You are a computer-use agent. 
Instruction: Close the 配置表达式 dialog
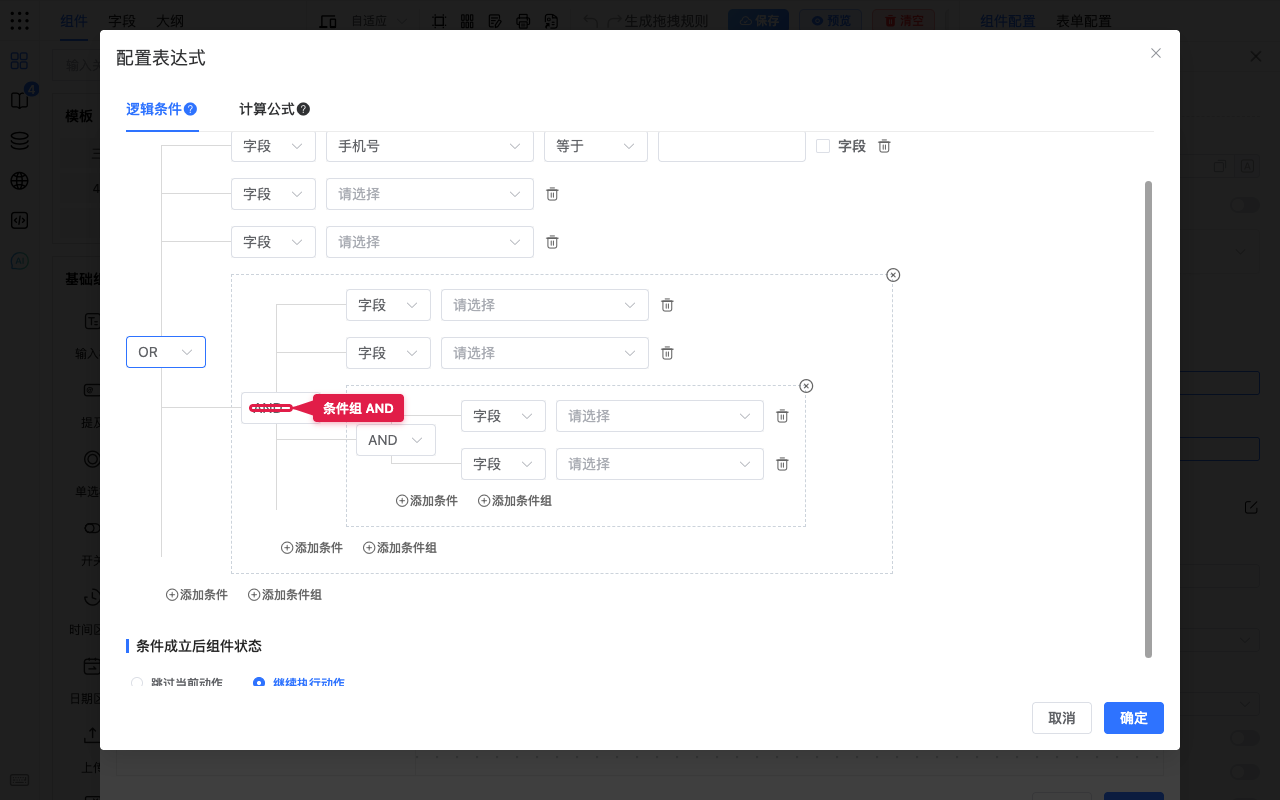tap(1156, 53)
